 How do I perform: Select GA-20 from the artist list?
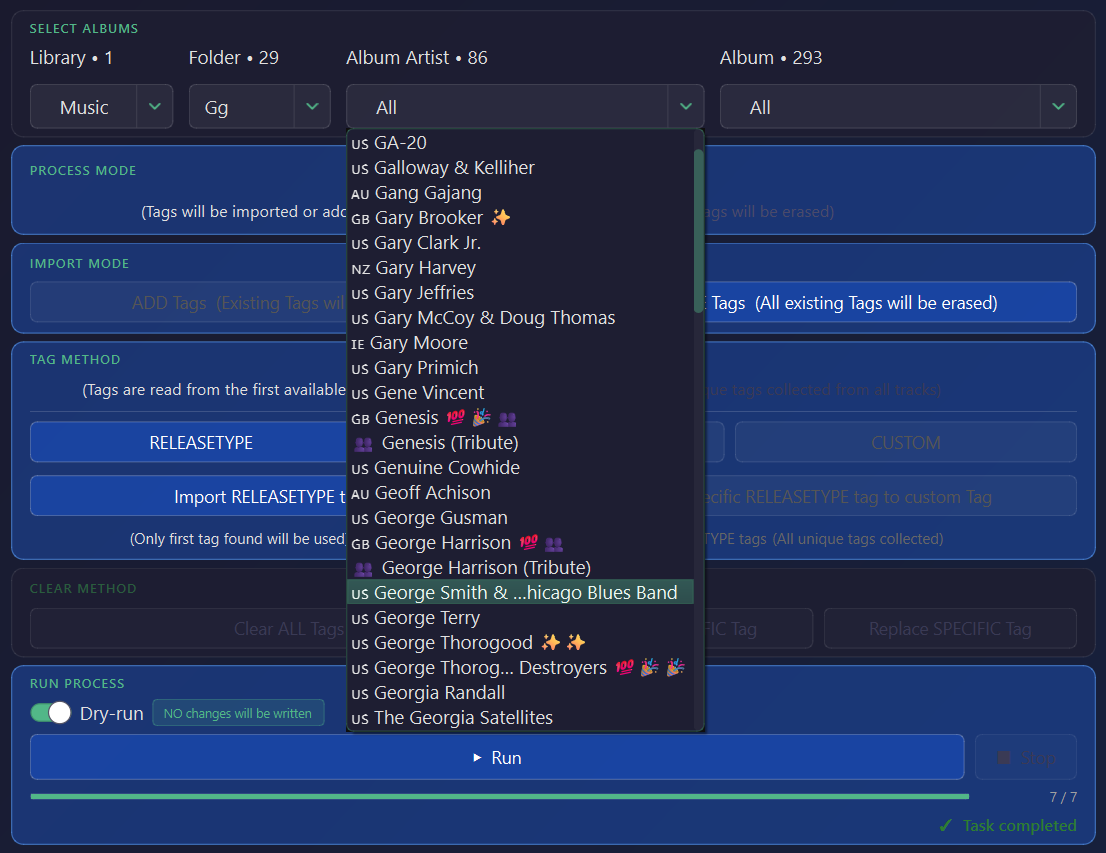coord(521,143)
